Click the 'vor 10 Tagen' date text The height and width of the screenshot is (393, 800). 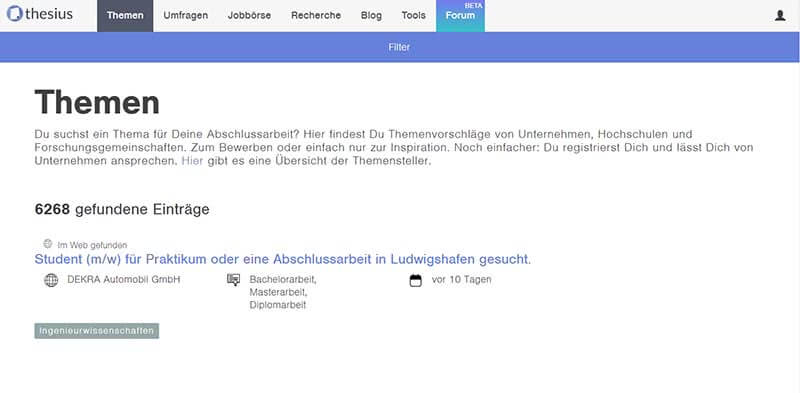click(x=461, y=280)
